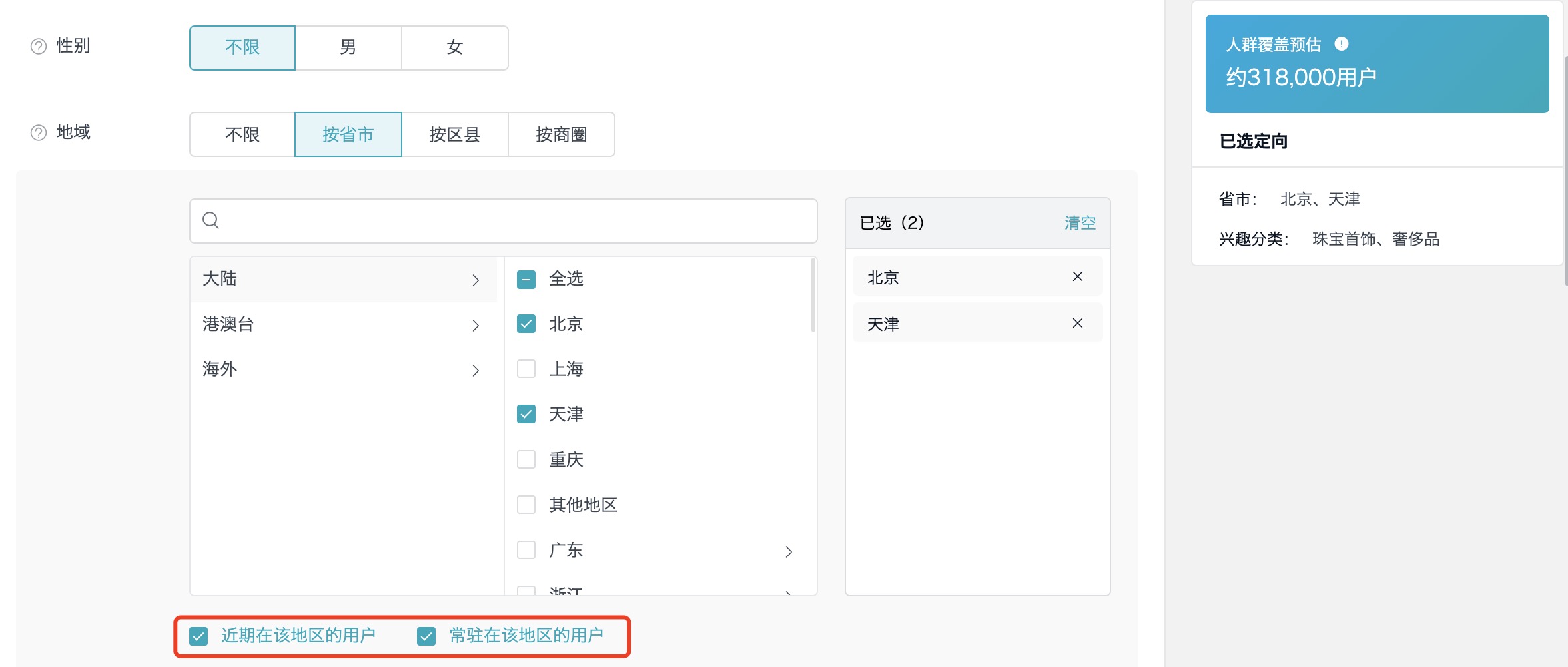Screen dimensions: 1568x667
Task: Expand the 港澳台 region category
Action: pyautogui.click(x=344, y=325)
